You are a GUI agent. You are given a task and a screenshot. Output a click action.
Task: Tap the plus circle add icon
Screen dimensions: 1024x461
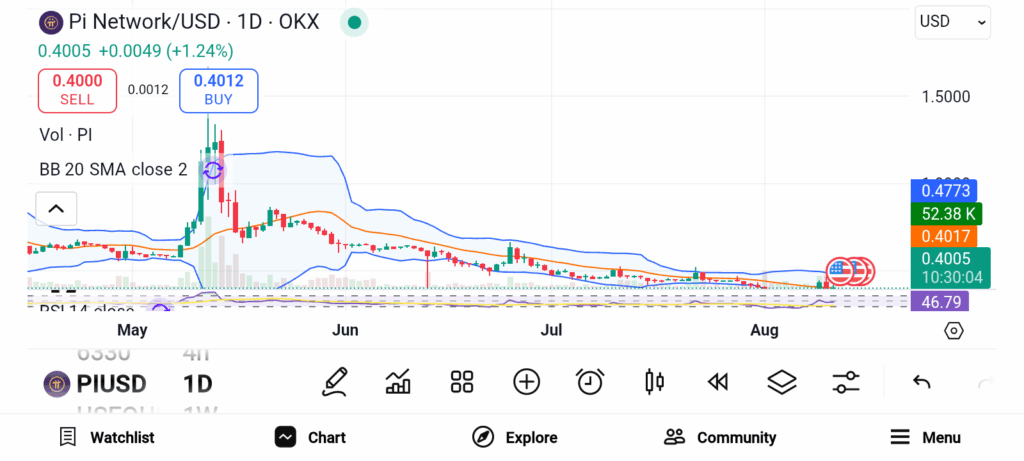(x=526, y=381)
